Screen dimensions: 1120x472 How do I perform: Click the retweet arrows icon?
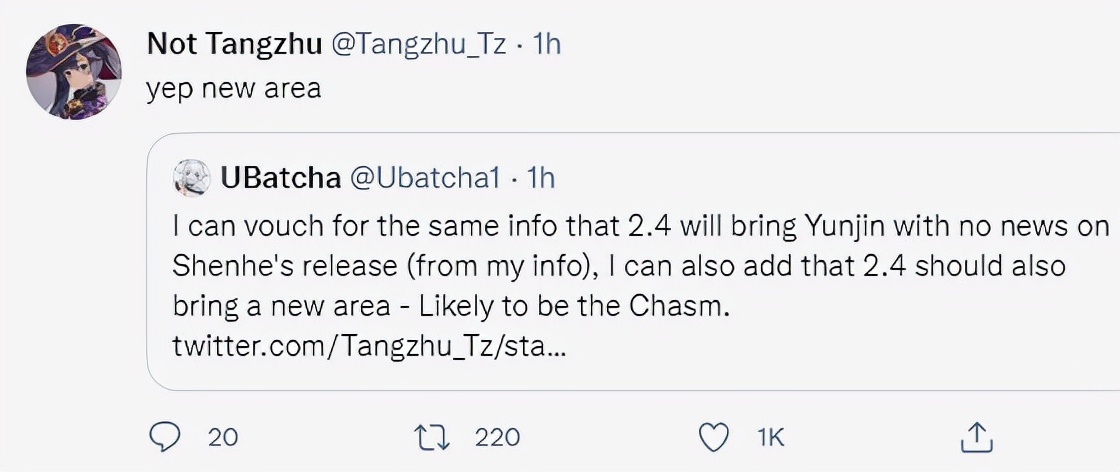pyautogui.click(x=433, y=436)
